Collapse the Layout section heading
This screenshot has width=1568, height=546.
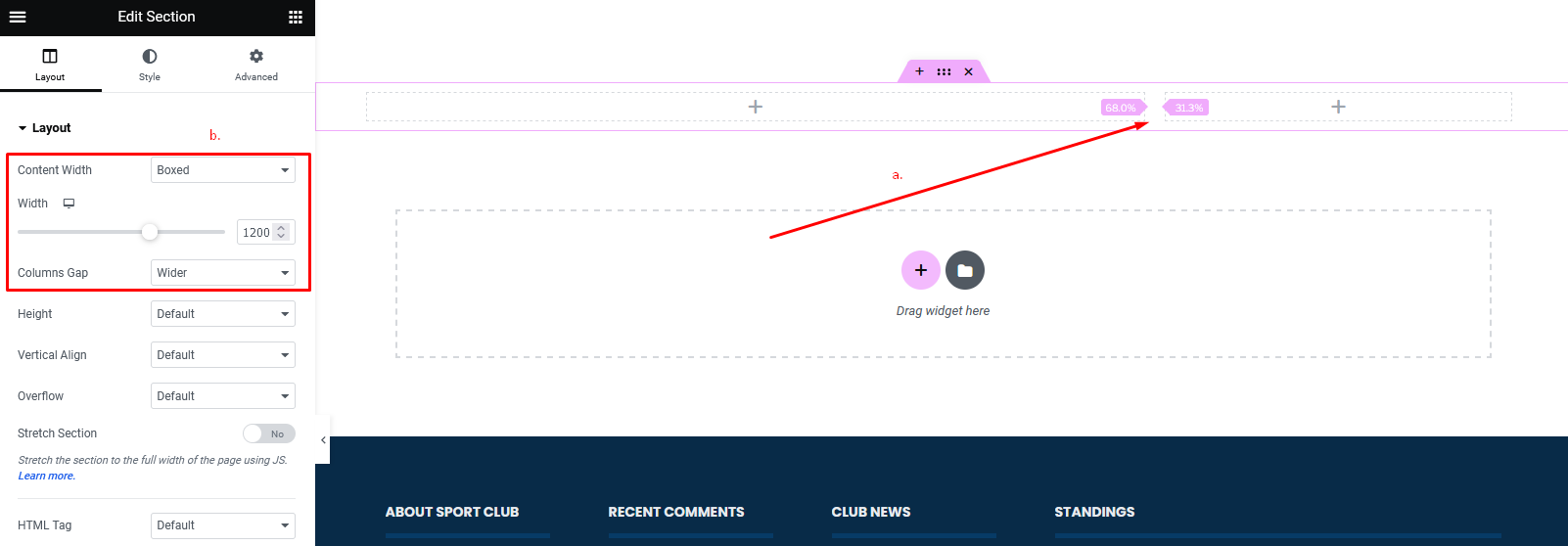44,128
